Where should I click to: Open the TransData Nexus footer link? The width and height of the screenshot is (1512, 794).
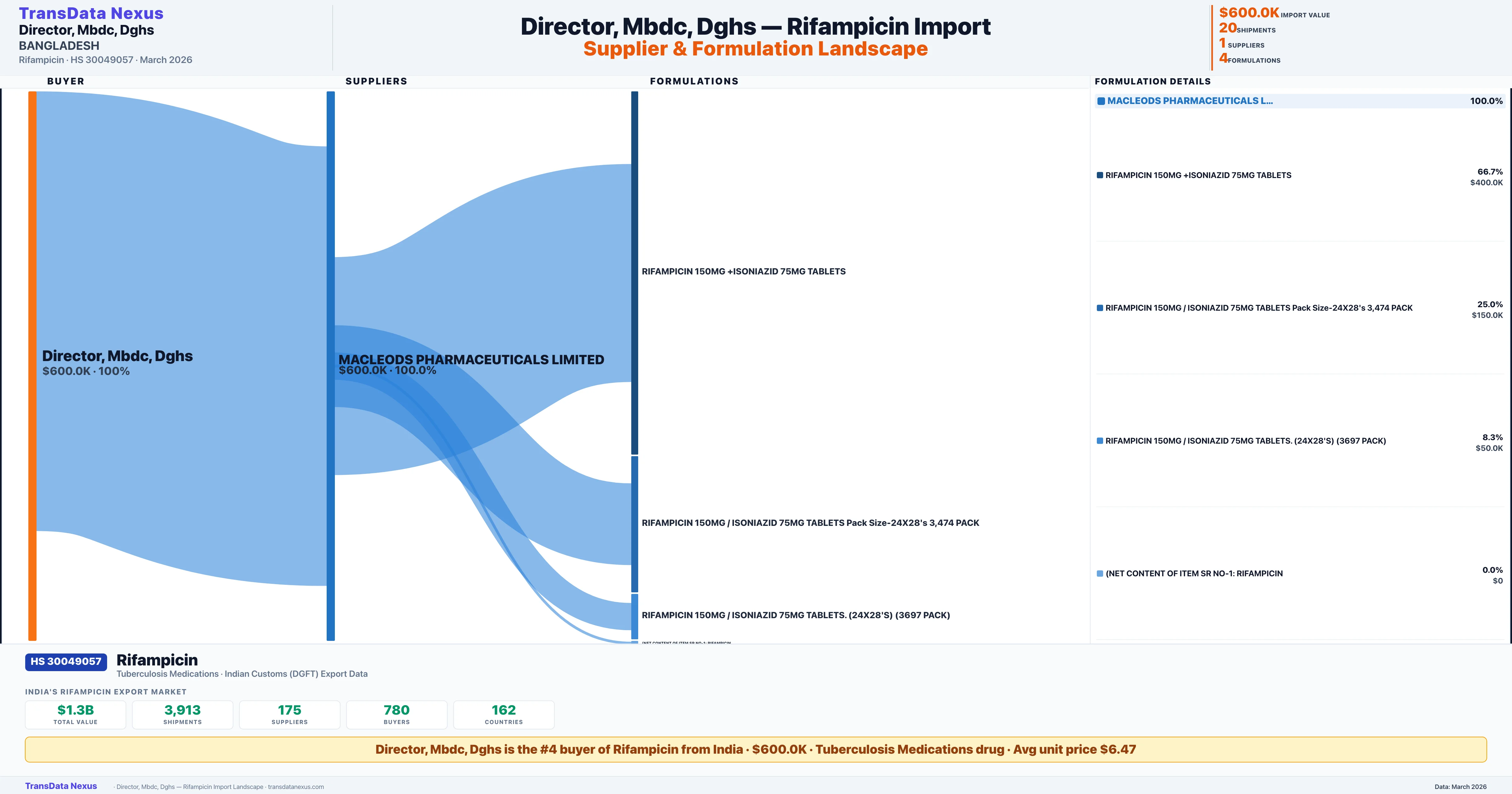(61, 786)
